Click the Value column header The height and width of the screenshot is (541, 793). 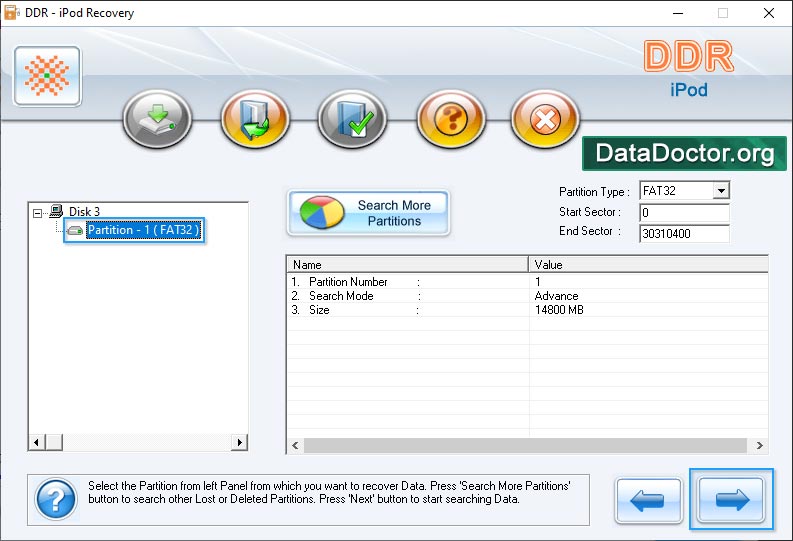point(648,264)
